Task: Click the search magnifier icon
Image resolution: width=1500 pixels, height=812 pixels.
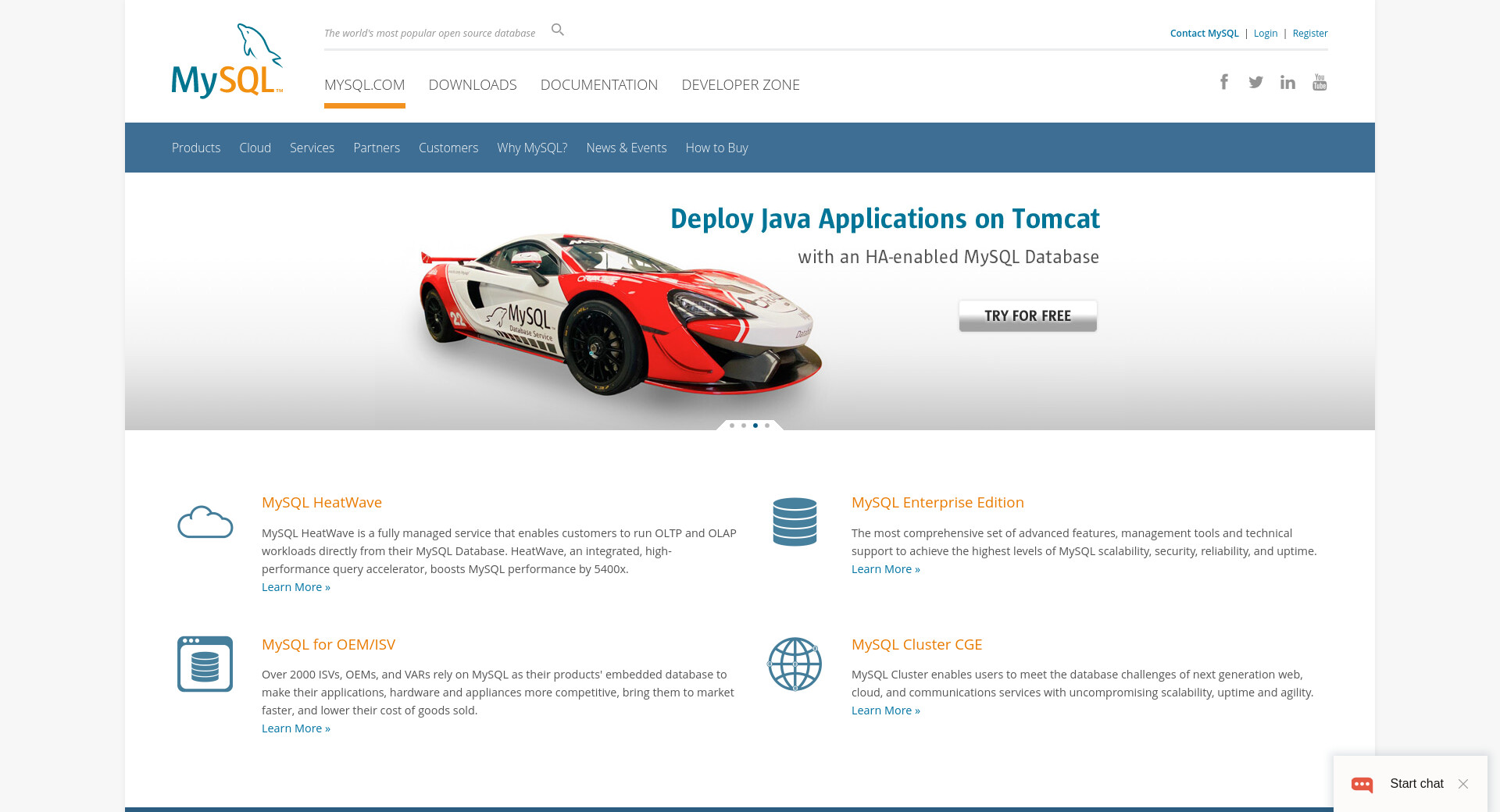Action: tap(557, 30)
